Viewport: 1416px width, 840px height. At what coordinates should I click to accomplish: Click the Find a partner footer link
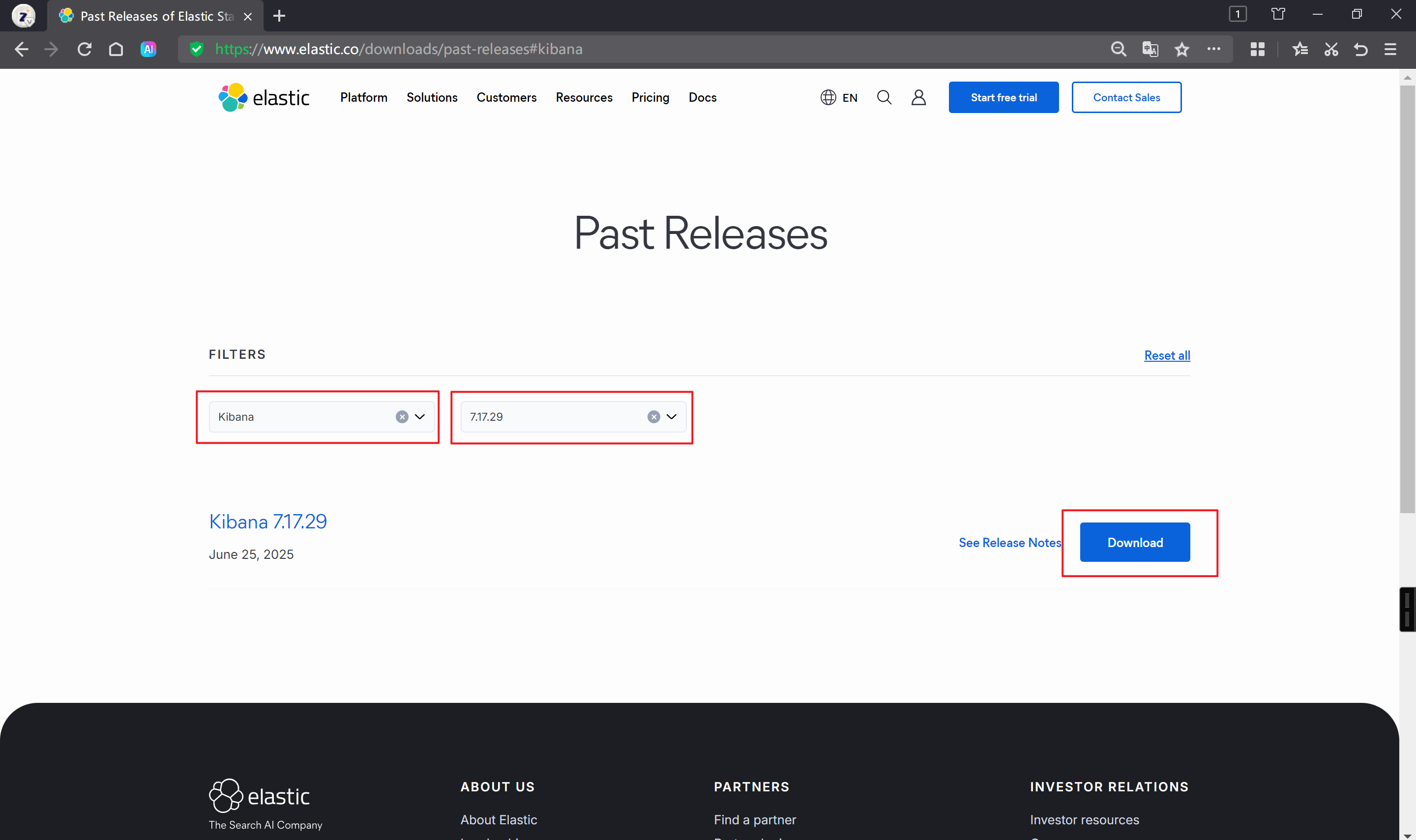point(755,820)
